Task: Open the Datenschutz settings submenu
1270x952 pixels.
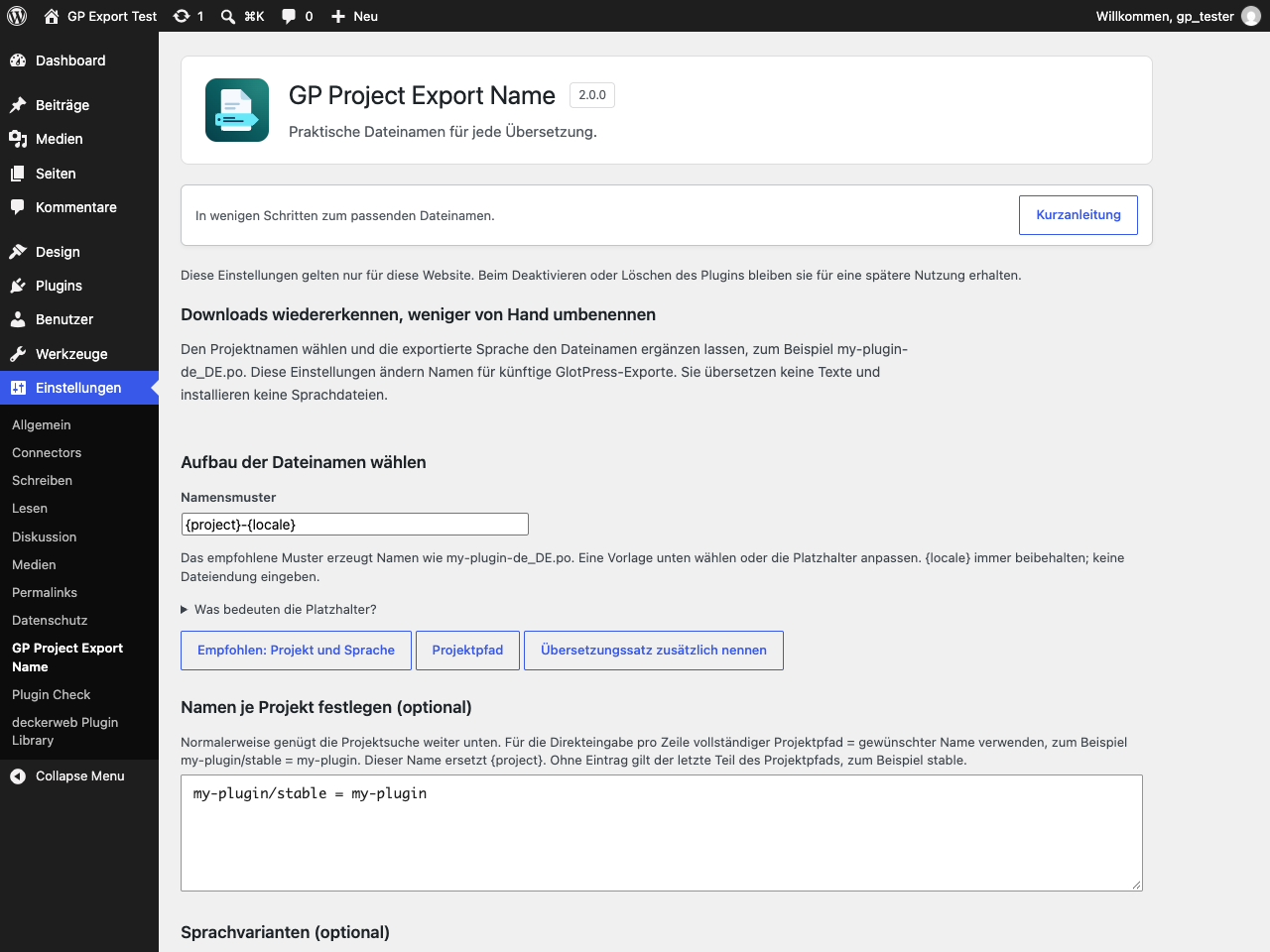Action: 50,620
